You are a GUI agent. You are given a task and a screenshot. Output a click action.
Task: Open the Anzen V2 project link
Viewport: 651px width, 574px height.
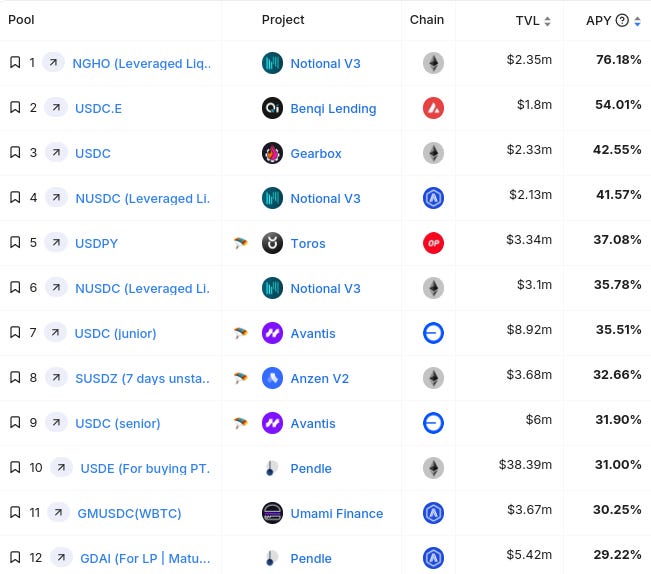(320, 379)
